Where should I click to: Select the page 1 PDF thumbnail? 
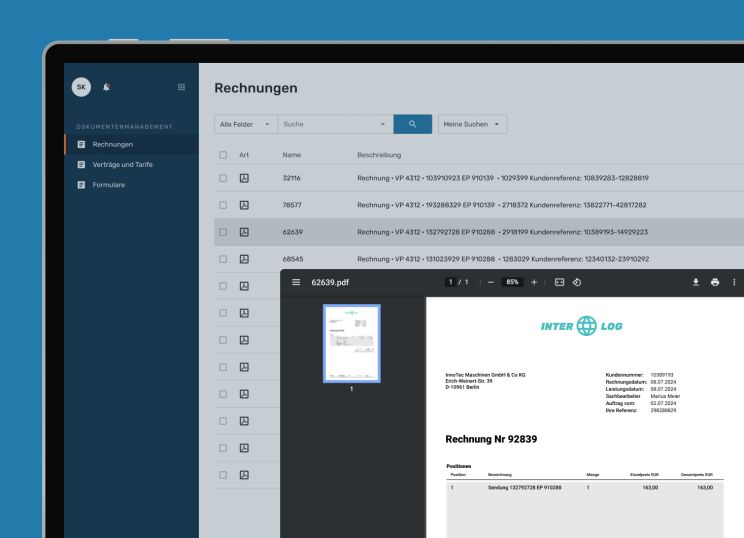351,343
